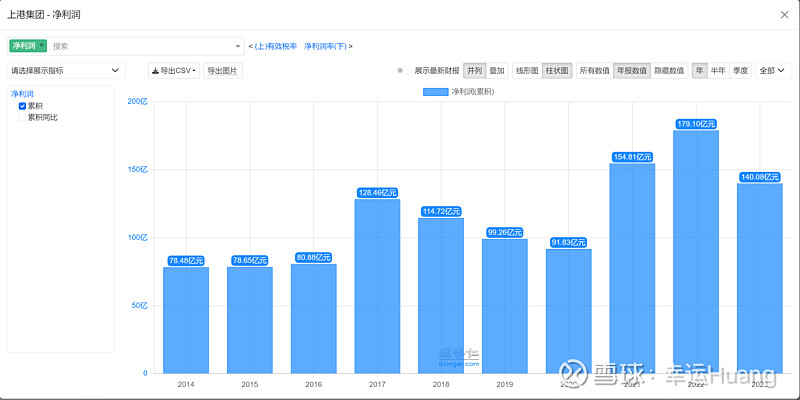Show 年报数值 labels

click(632, 71)
